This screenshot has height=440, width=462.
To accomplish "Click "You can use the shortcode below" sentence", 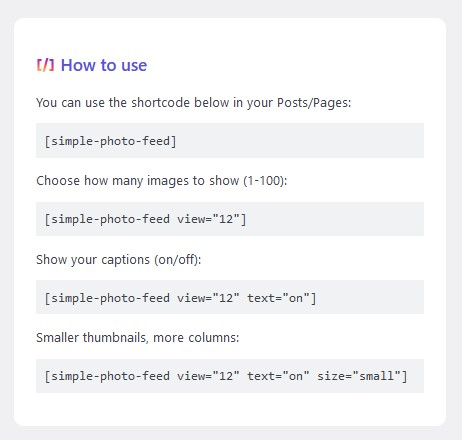I will pyautogui.click(x=194, y=103).
